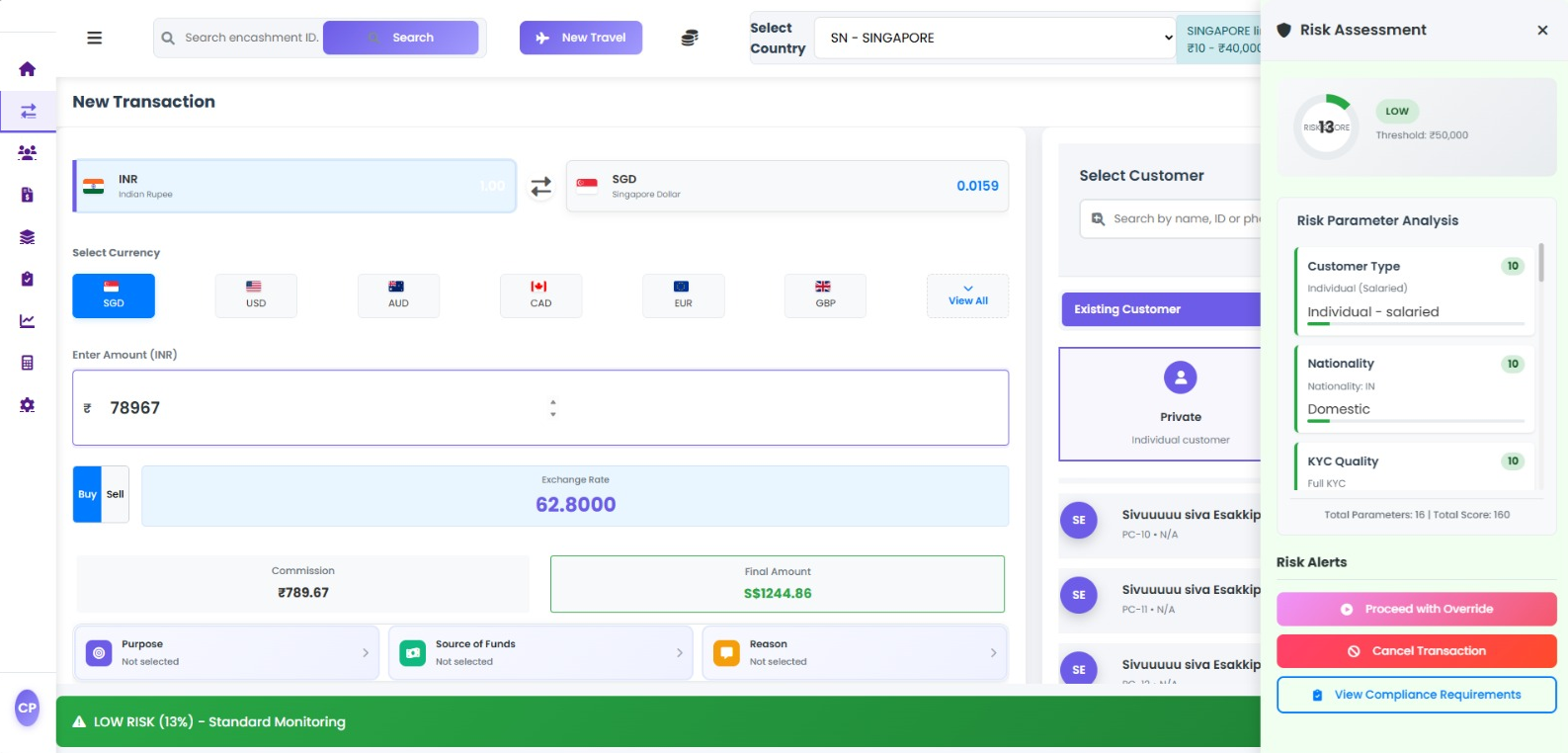Close the Risk Assessment panel
Screen dimensions: 1568x753
click(x=1542, y=31)
